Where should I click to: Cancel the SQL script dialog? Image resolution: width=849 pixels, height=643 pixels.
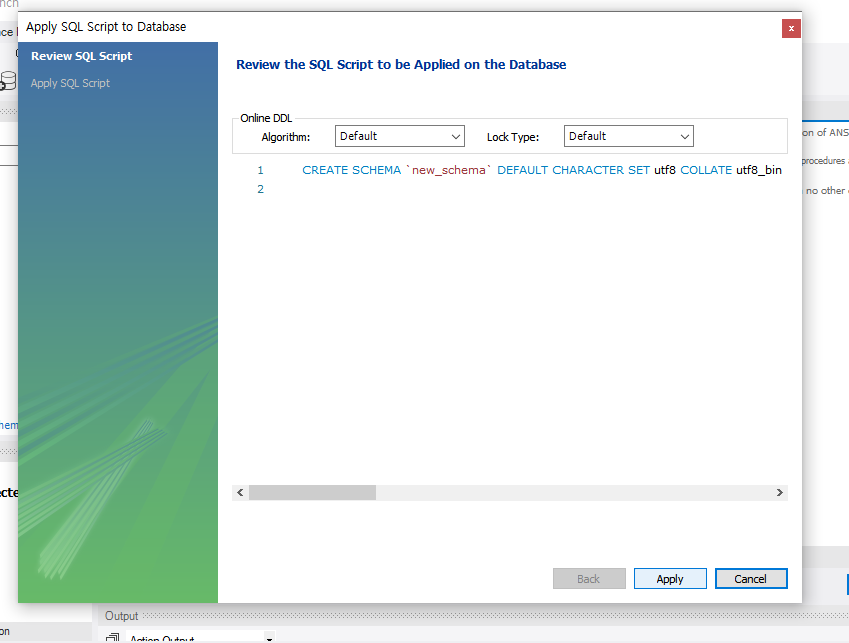(750, 579)
